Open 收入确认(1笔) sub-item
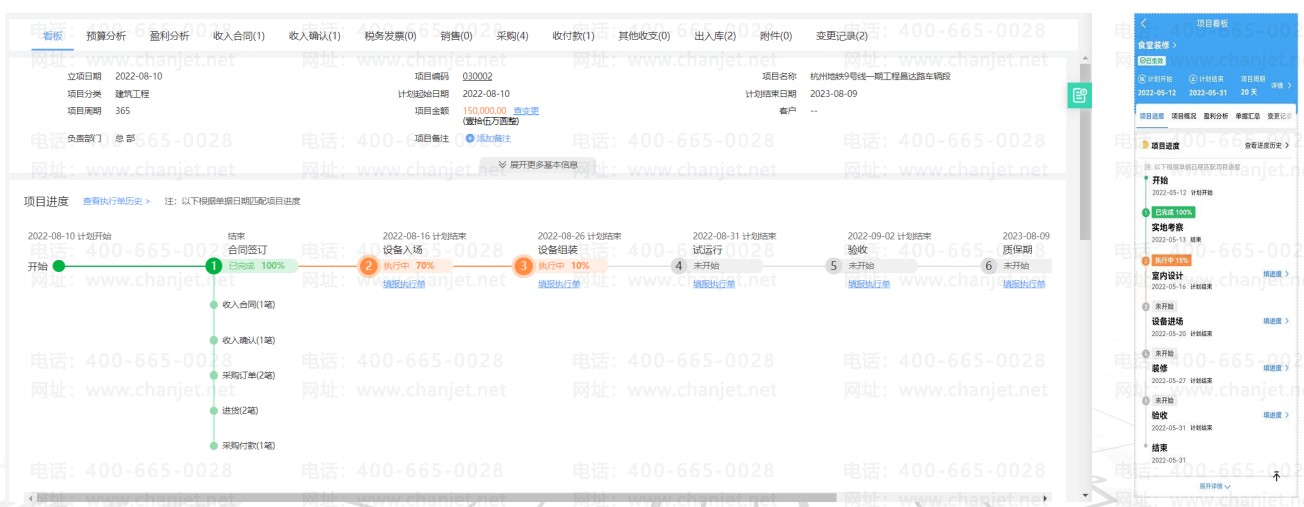Screen dimensions: 1304x507 tap(248, 340)
